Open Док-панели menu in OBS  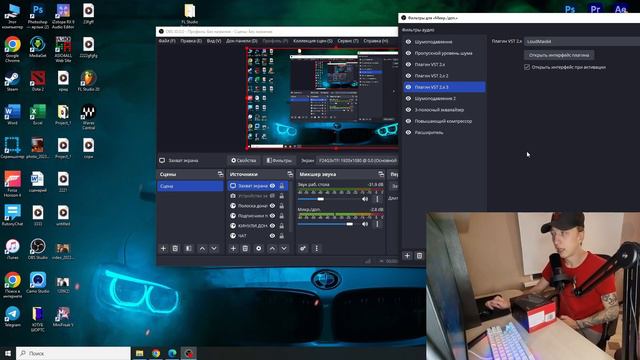[x=242, y=41]
